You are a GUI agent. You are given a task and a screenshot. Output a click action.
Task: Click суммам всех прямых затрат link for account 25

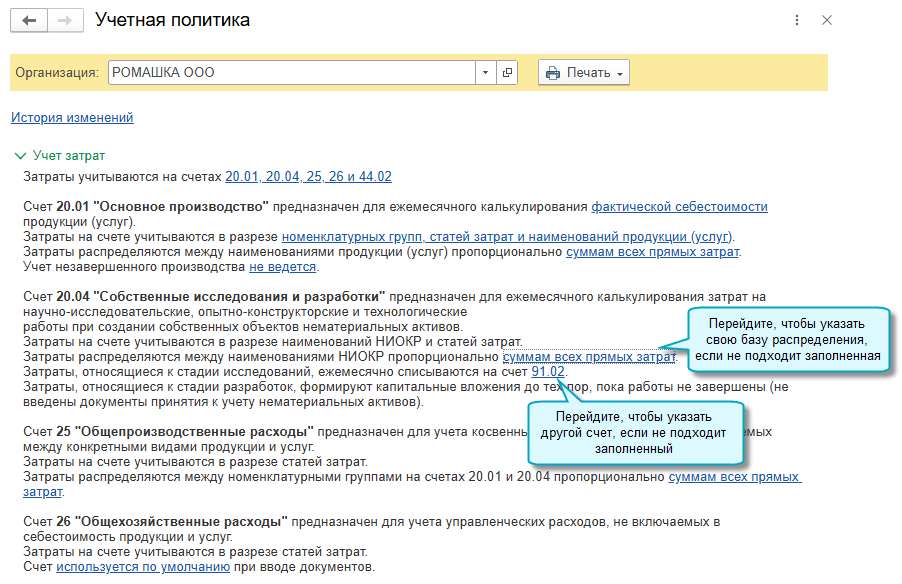tap(733, 477)
